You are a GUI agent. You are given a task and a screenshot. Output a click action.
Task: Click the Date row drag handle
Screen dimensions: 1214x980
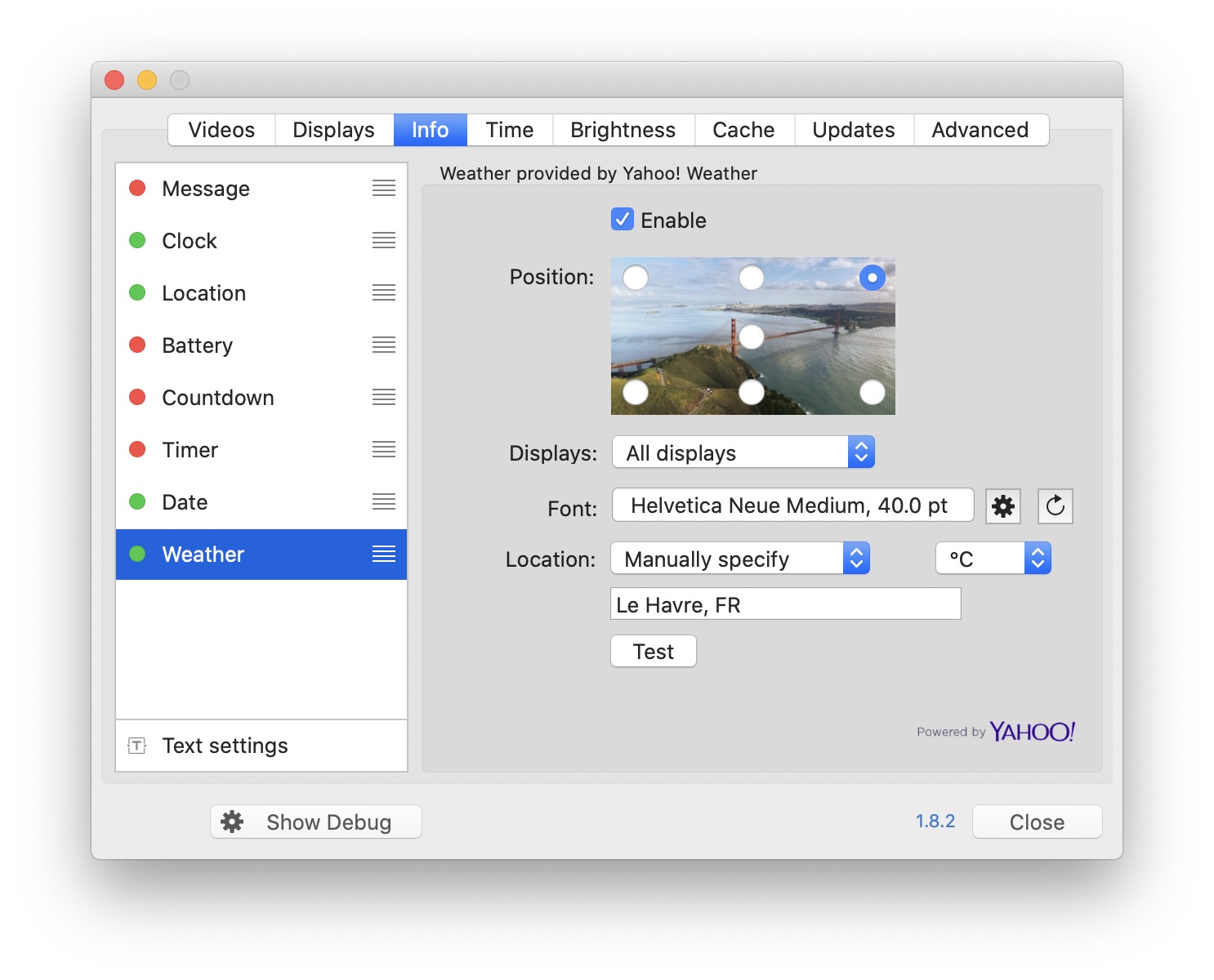point(384,502)
